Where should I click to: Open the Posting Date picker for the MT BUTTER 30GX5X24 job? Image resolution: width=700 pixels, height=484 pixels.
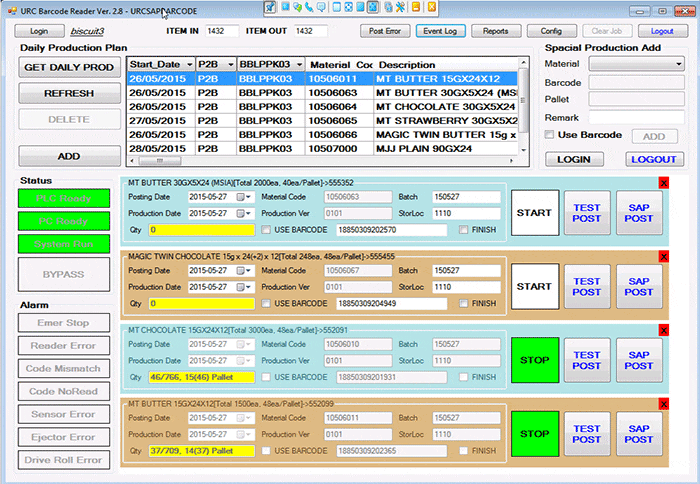click(243, 197)
